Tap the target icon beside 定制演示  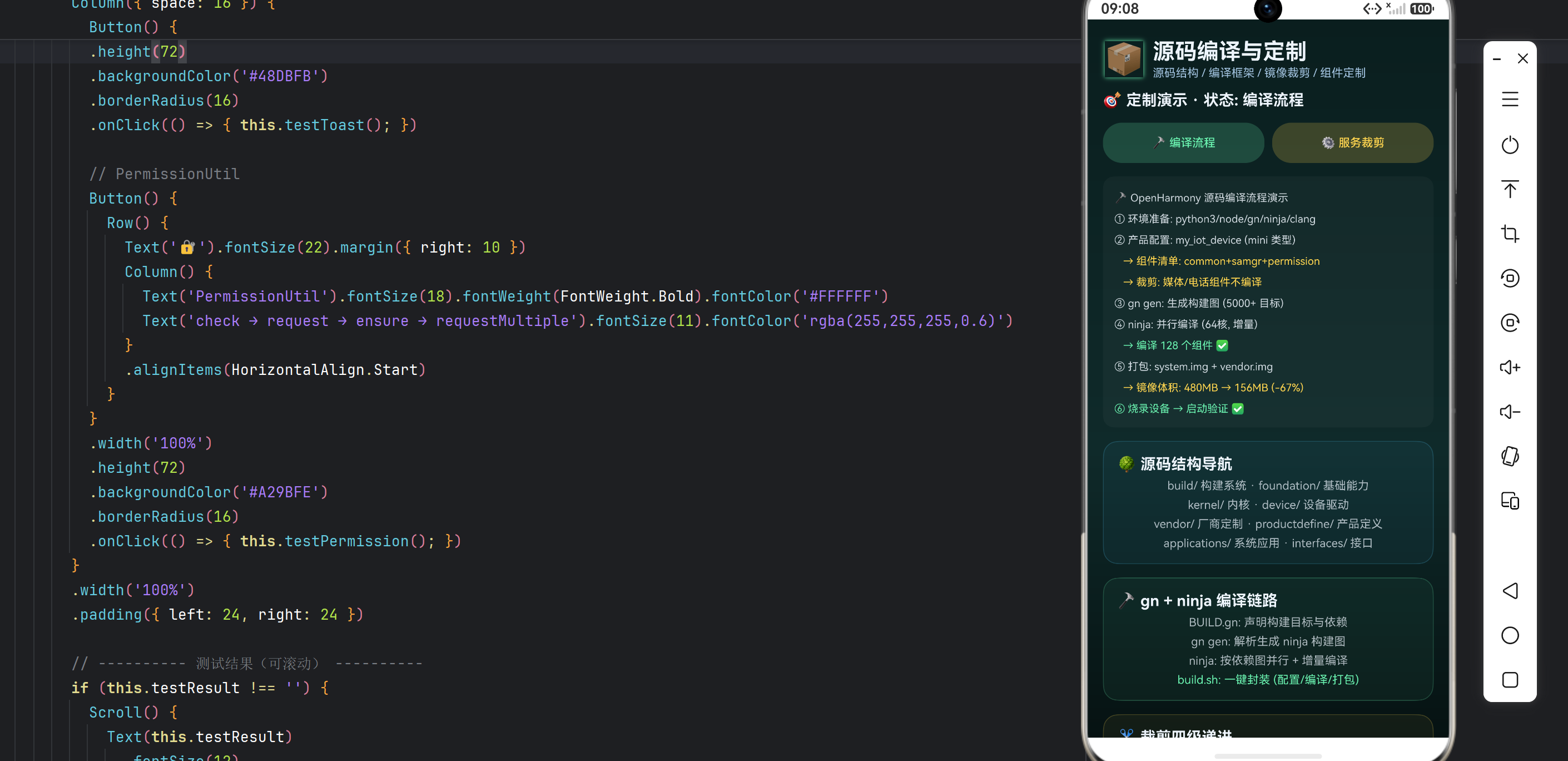pyautogui.click(x=1112, y=100)
